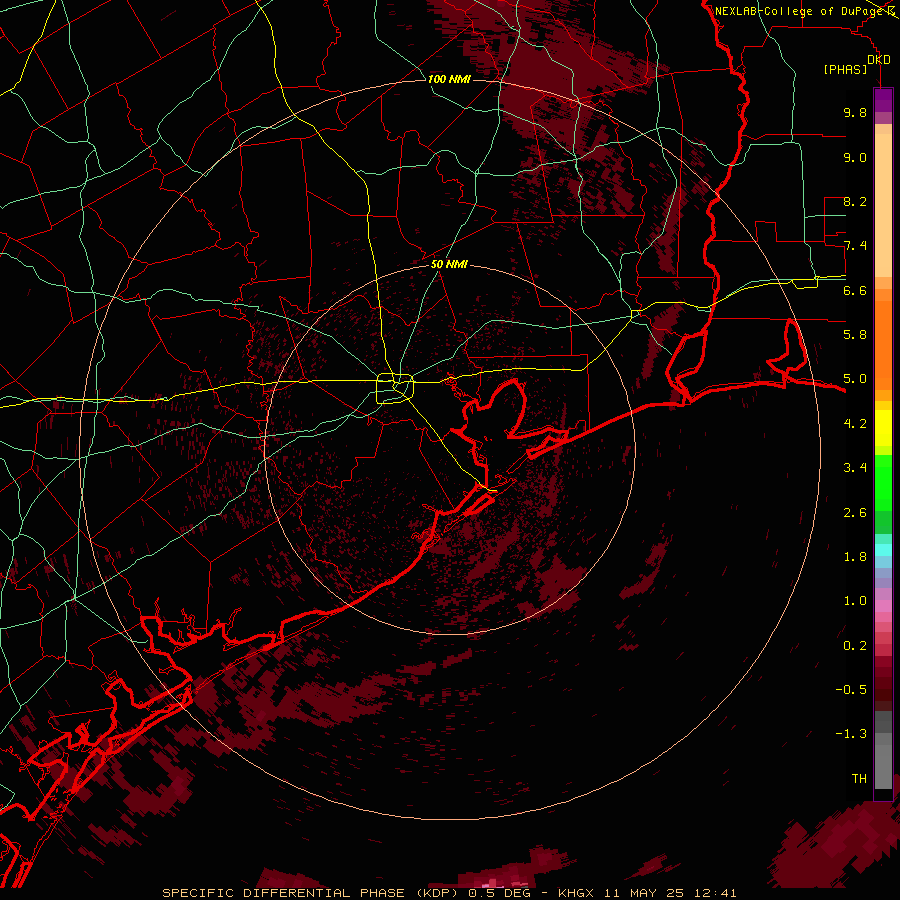Click "(KDP)" in the bottom caption
The height and width of the screenshot is (900, 900).
(x=436, y=893)
